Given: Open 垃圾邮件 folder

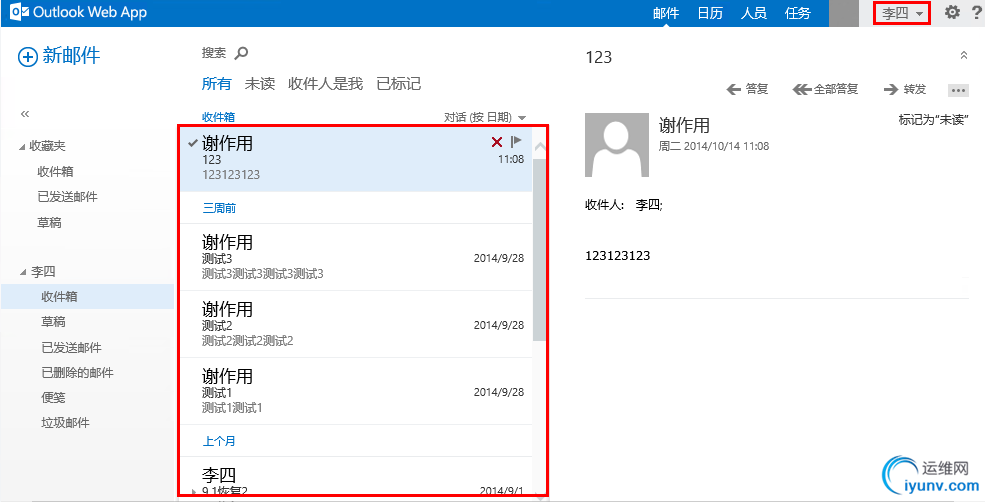Looking at the screenshot, I should tap(65, 423).
